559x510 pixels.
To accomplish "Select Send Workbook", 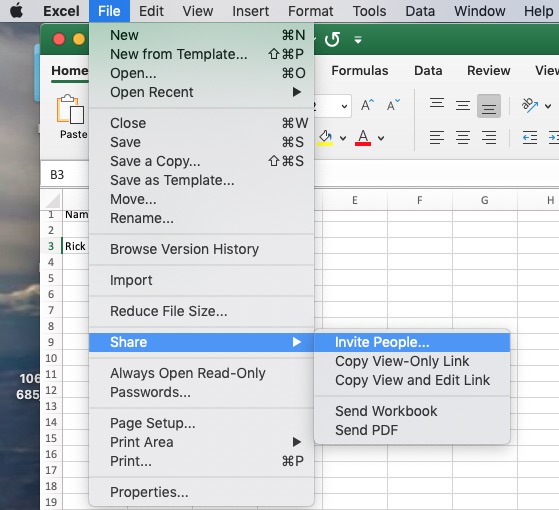I will 412,411.
